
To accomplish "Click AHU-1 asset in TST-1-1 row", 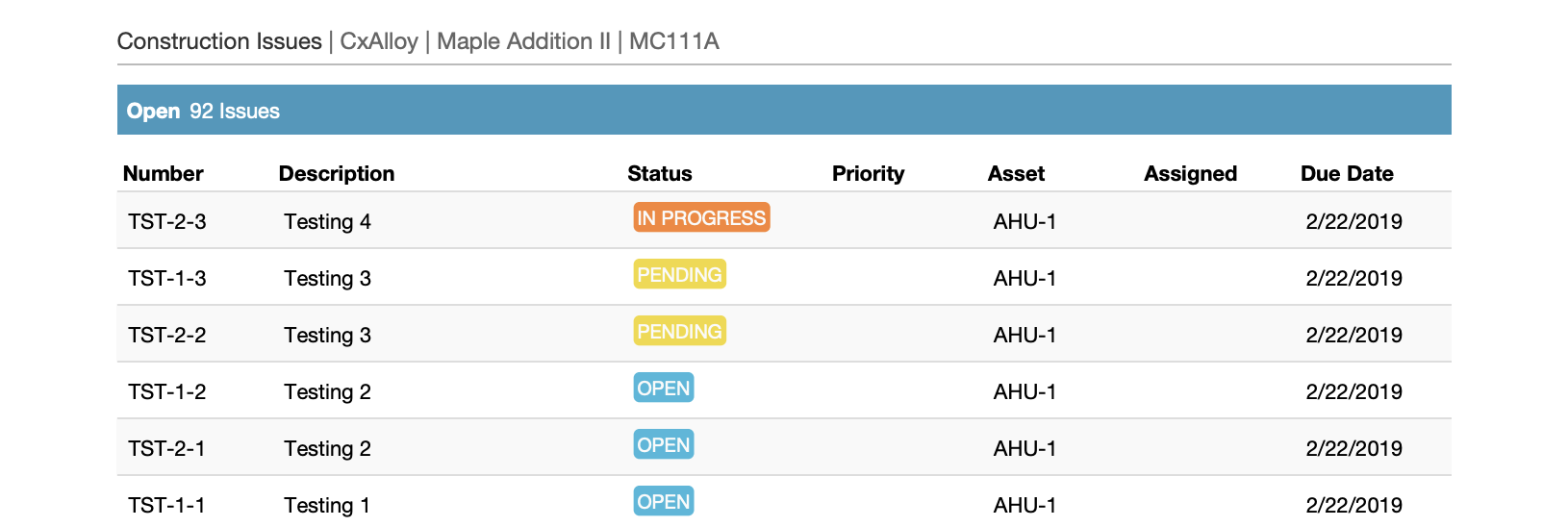I will pyautogui.click(x=1024, y=505).
